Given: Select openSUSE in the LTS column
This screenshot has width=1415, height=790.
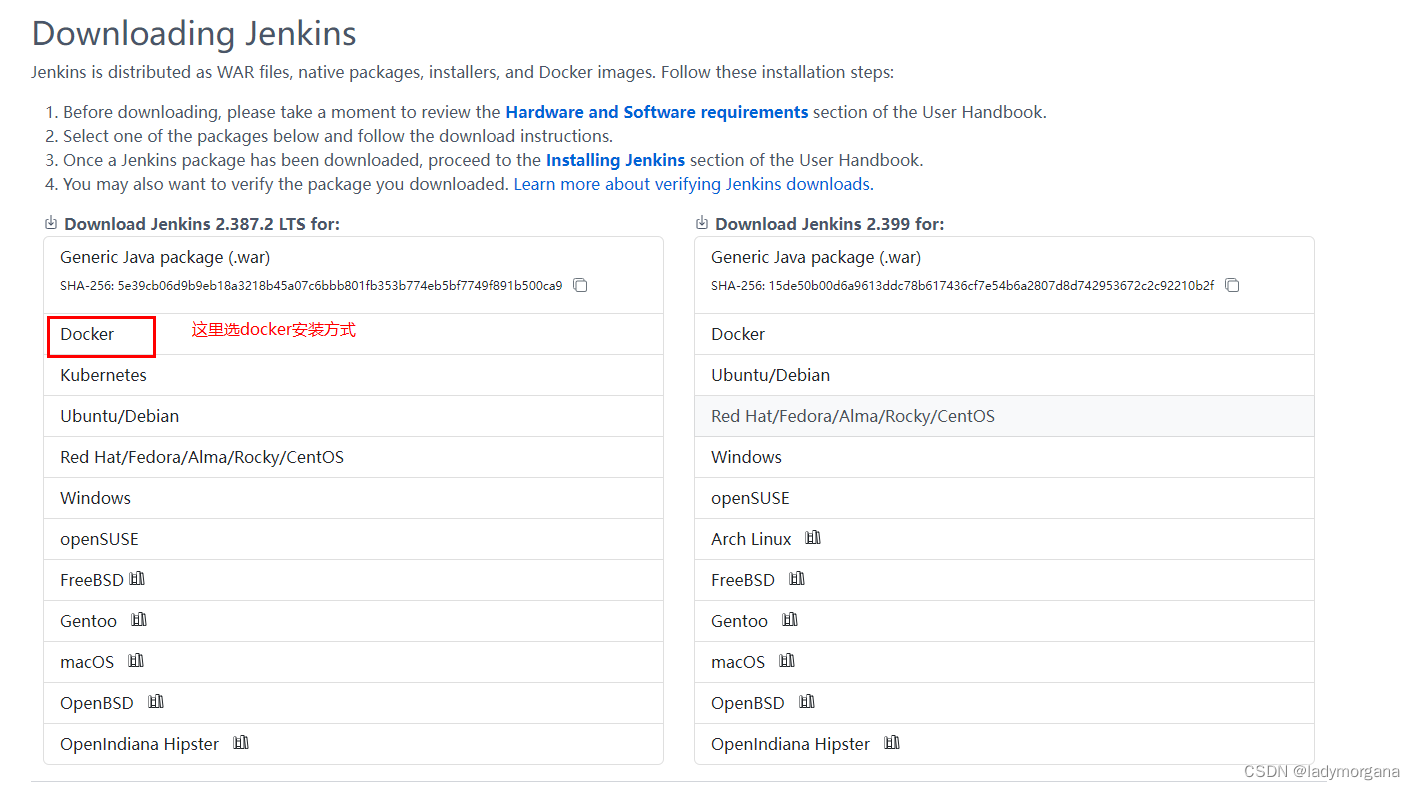Looking at the screenshot, I should (x=99, y=538).
